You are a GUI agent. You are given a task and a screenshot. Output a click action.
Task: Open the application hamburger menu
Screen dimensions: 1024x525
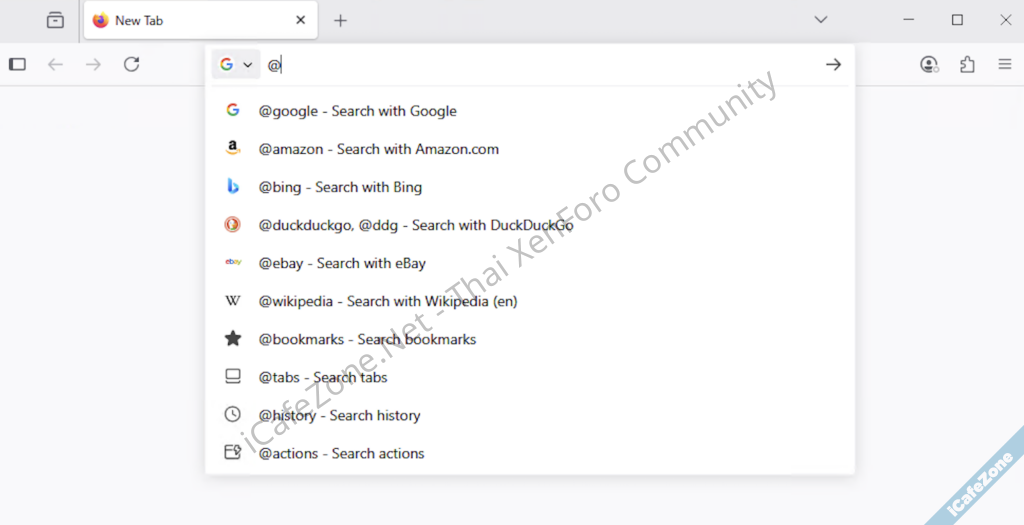(1005, 64)
